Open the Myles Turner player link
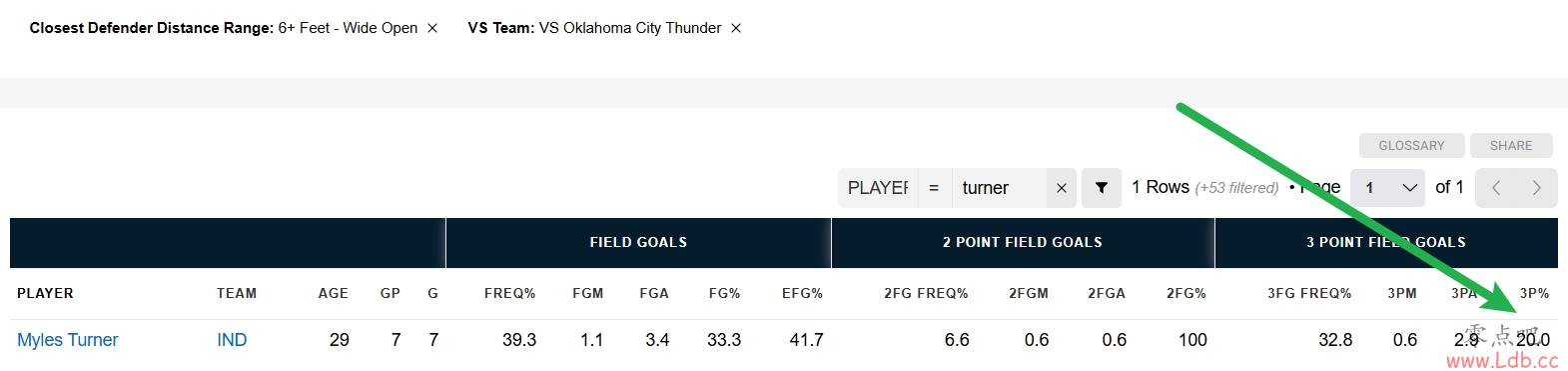This screenshot has height=371, width=1568. coord(68,340)
